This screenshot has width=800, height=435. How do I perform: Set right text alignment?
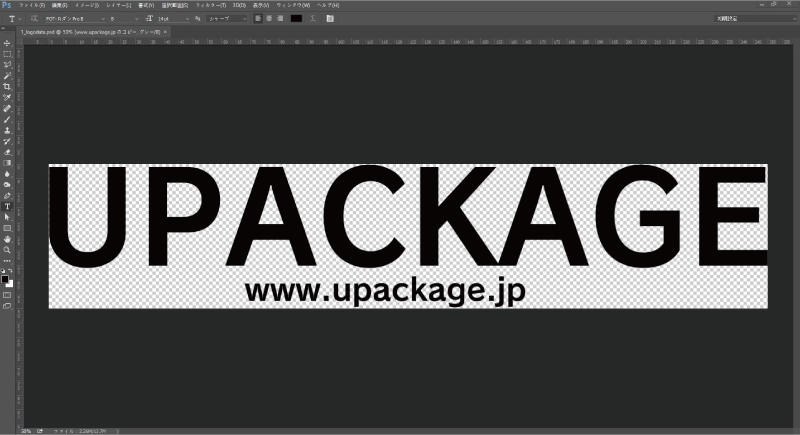pyautogui.click(x=280, y=18)
